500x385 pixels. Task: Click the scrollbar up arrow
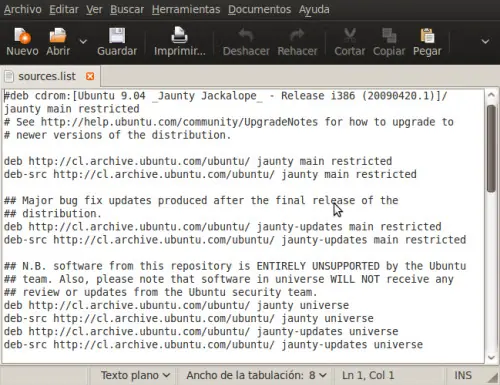[x=491, y=95]
